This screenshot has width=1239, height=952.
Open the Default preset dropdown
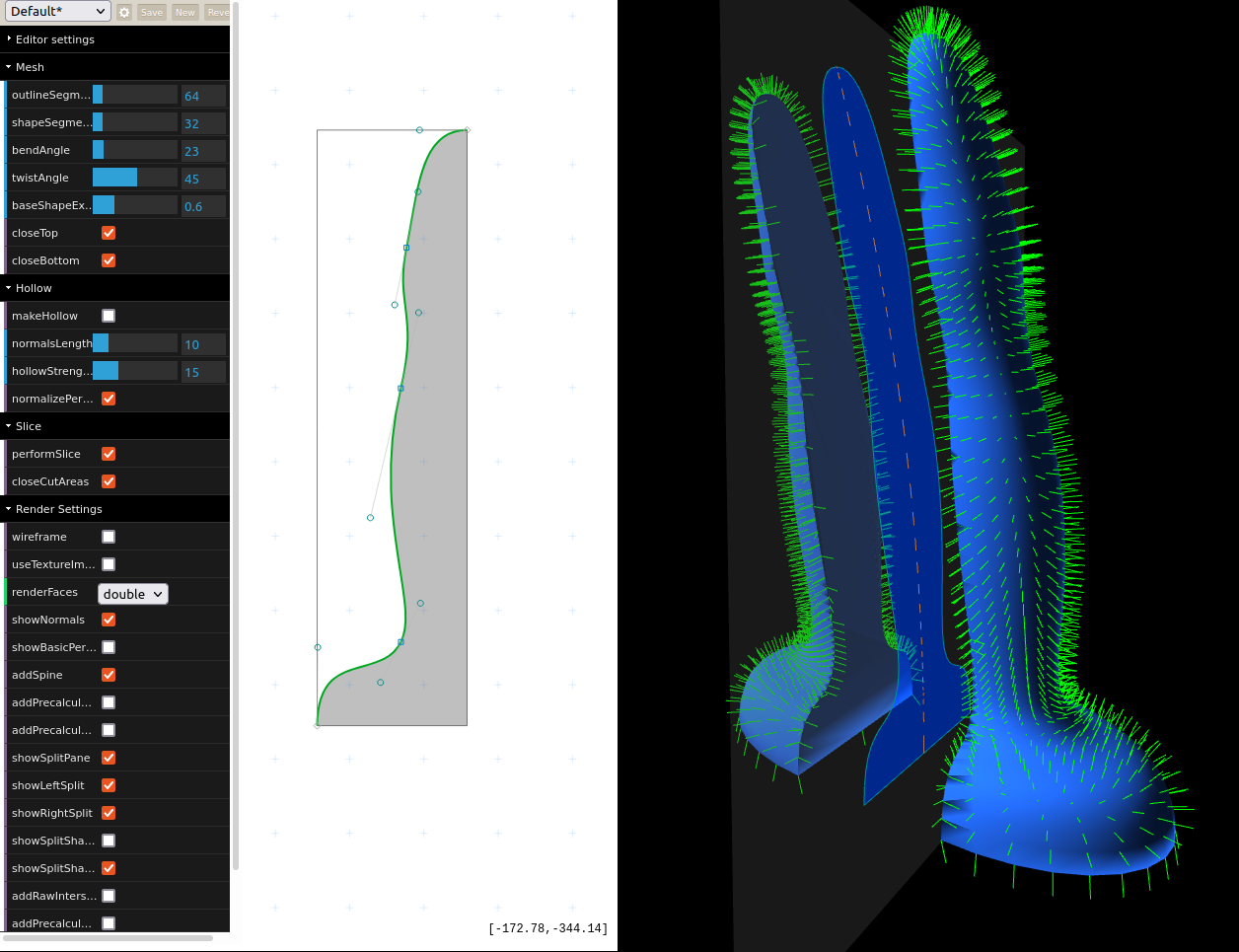(57, 12)
